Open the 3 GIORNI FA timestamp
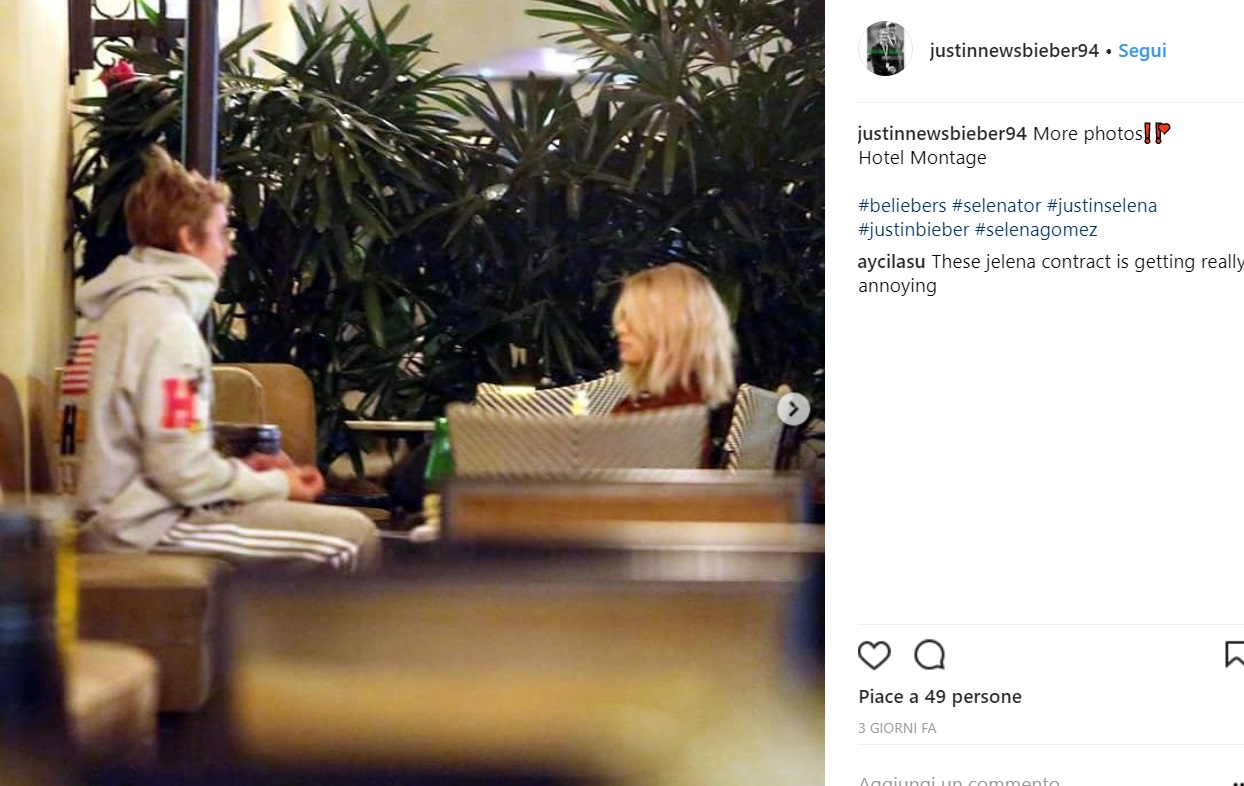1244x786 pixels. pyautogui.click(x=897, y=729)
